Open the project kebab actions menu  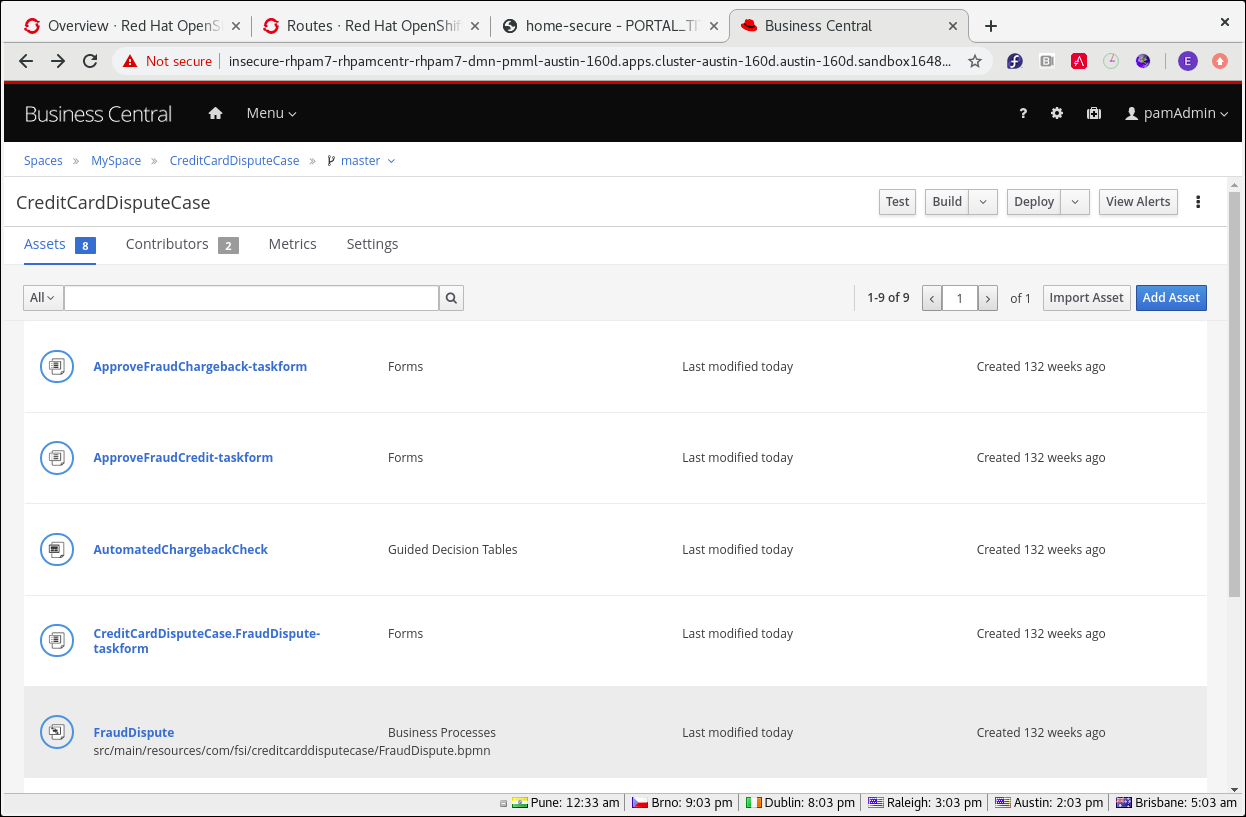pyautogui.click(x=1198, y=202)
